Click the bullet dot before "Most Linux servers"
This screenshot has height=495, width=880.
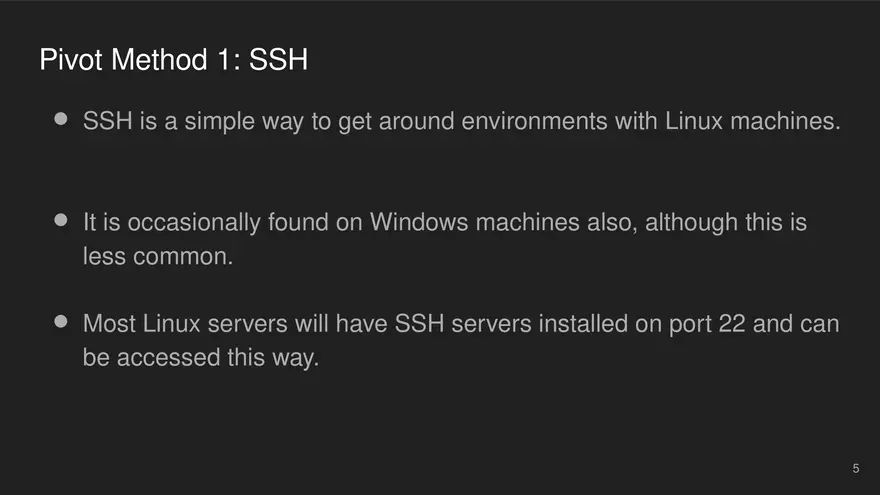(61, 322)
